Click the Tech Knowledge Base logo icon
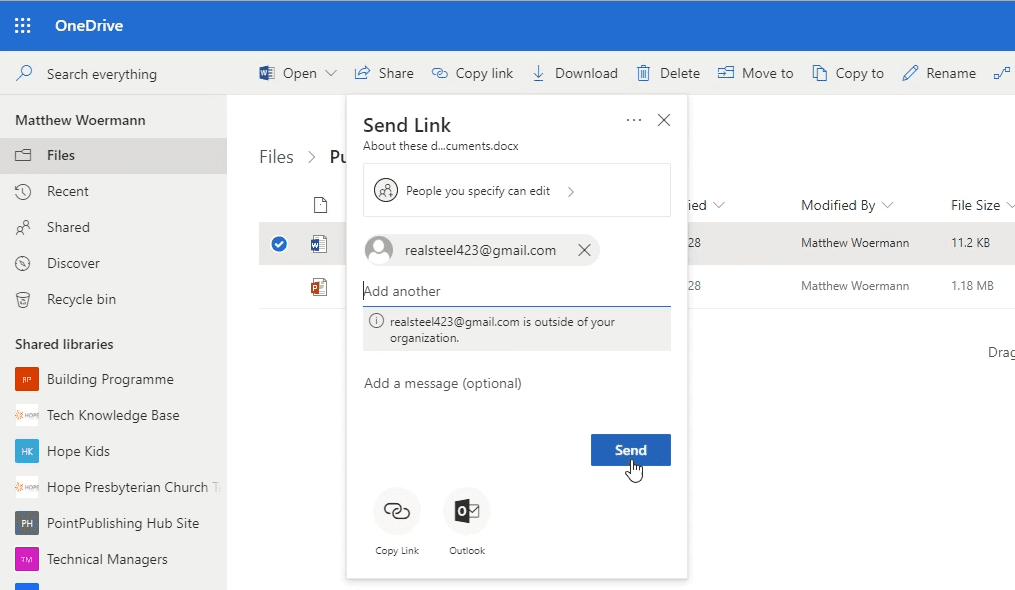The image size is (1015, 590). [x=27, y=415]
